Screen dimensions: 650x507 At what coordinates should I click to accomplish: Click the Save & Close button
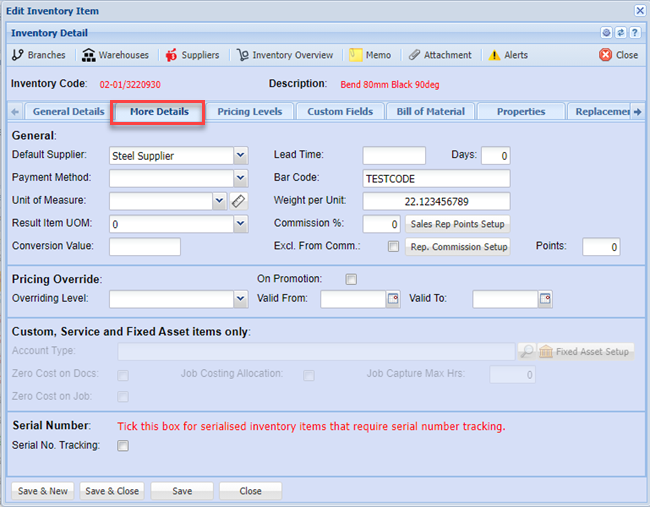pos(111,491)
